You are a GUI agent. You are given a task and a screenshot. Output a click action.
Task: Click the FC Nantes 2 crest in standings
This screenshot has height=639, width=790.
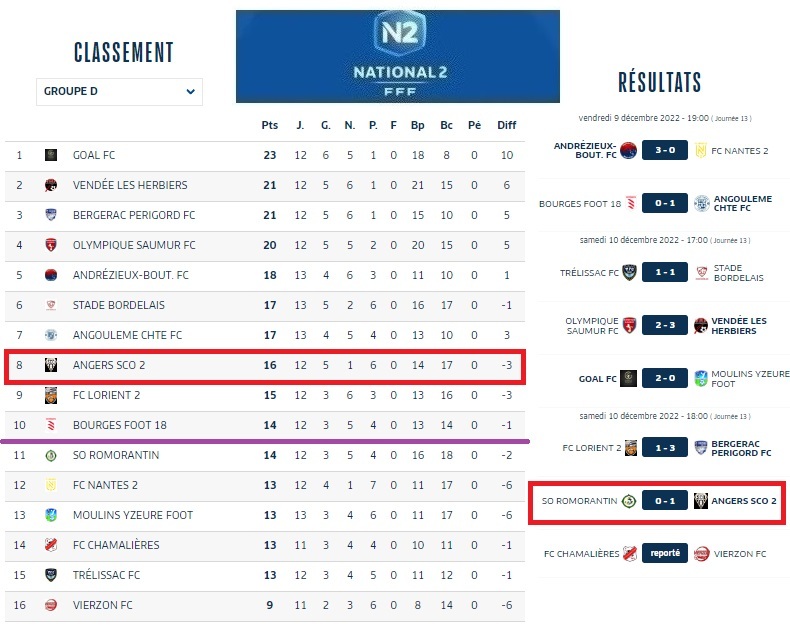(51, 485)
